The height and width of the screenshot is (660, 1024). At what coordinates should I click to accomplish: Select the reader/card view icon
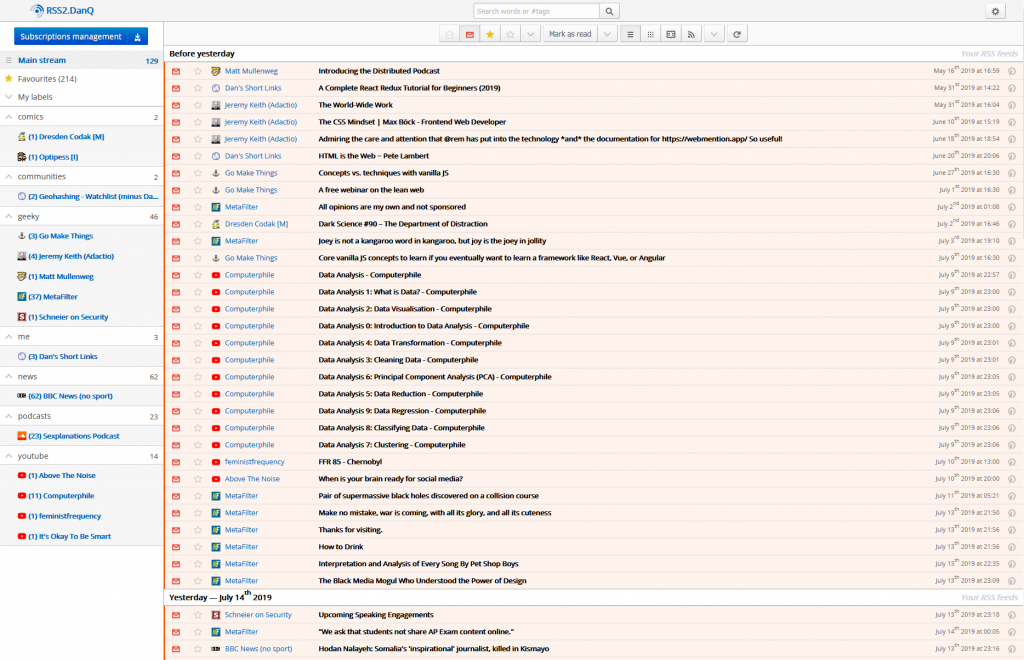click(x=672, y=34)
